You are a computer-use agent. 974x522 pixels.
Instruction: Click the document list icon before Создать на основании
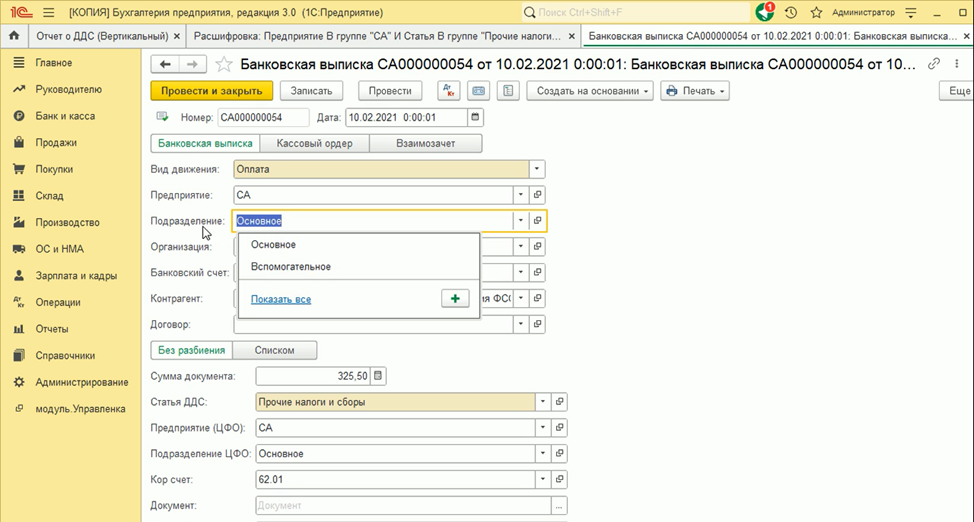tap(508, 91)
